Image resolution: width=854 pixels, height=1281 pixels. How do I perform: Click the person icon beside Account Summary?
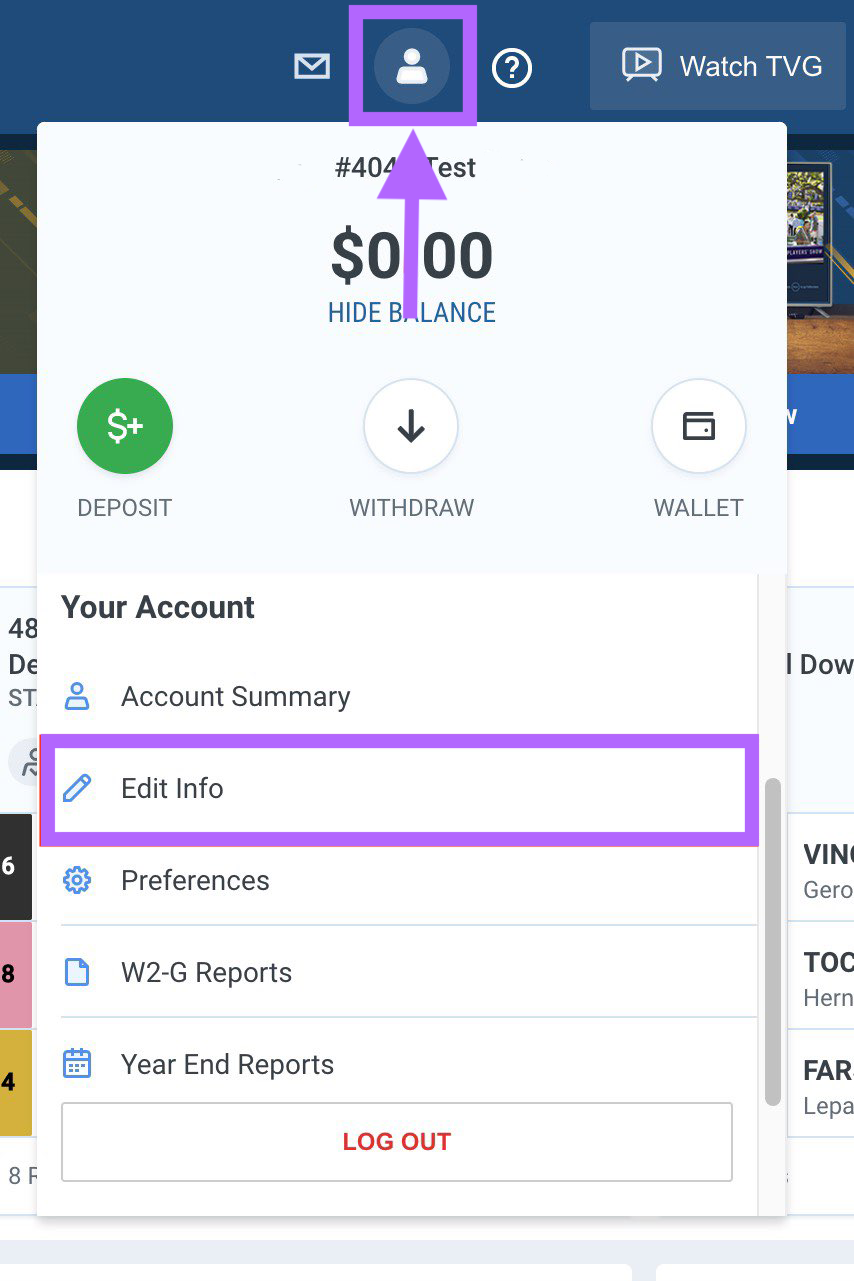pyautogui.click(x=77, y=696)
